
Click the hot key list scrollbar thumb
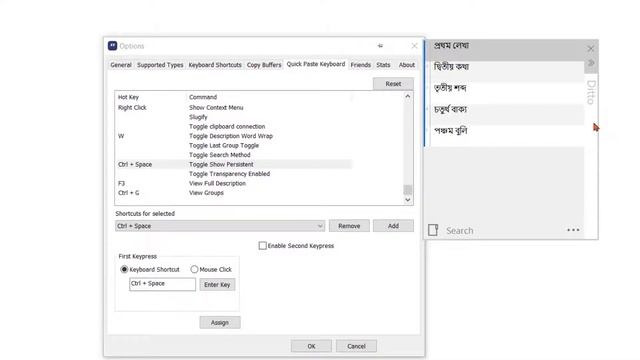coord(408,190)
